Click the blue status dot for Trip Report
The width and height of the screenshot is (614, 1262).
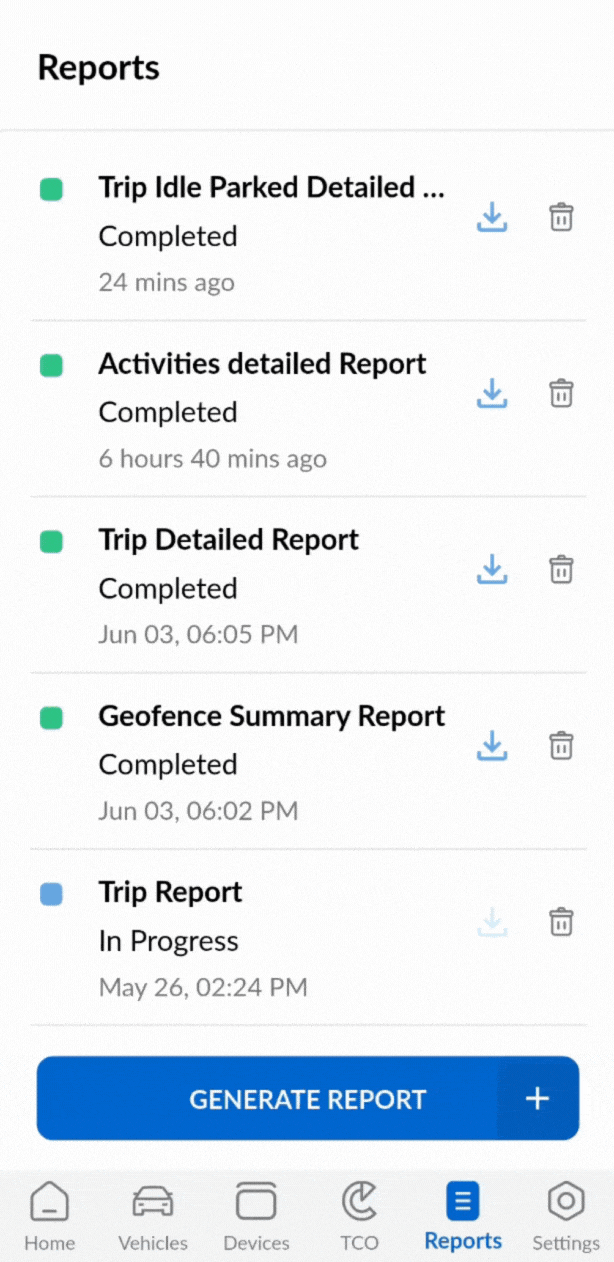pyautogui.click(x=51, y=893)
